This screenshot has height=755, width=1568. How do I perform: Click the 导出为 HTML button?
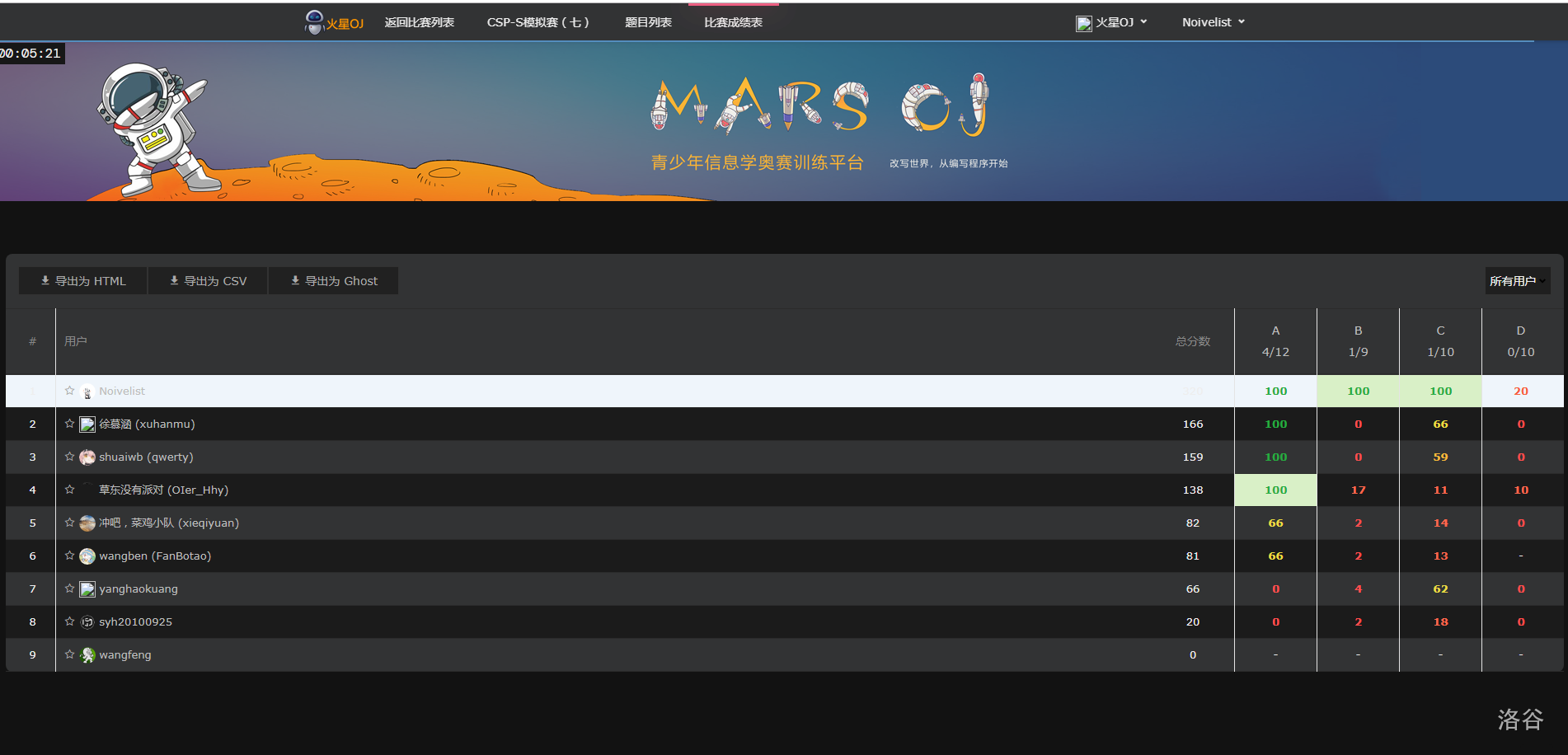[83, 281]
